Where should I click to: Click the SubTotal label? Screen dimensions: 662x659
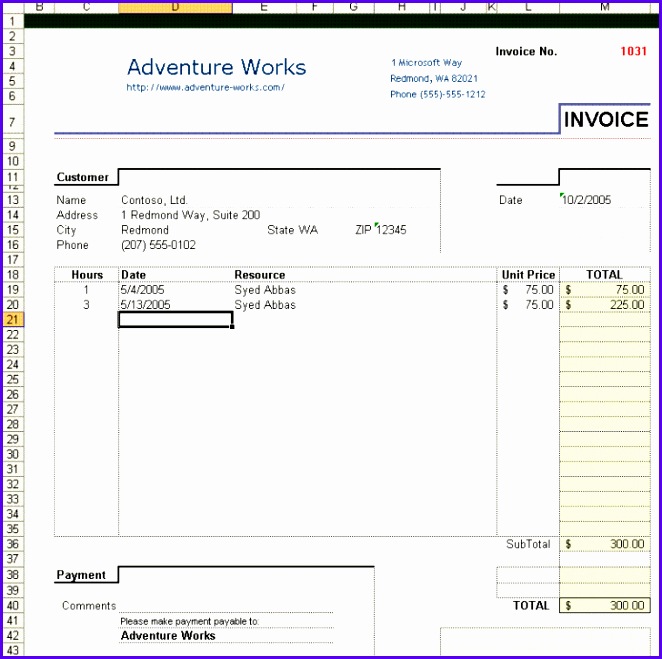click(x=528, y=544)
